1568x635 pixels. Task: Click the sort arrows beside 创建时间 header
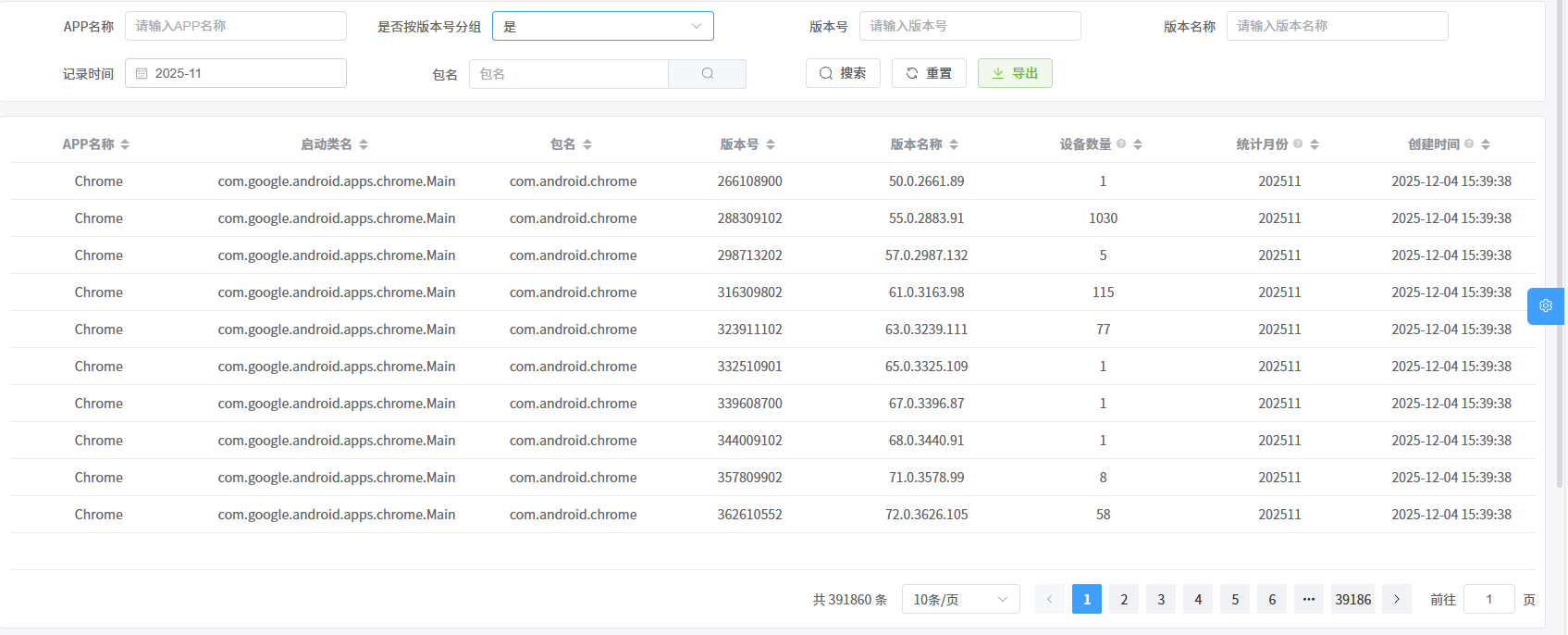point(1486,144)
